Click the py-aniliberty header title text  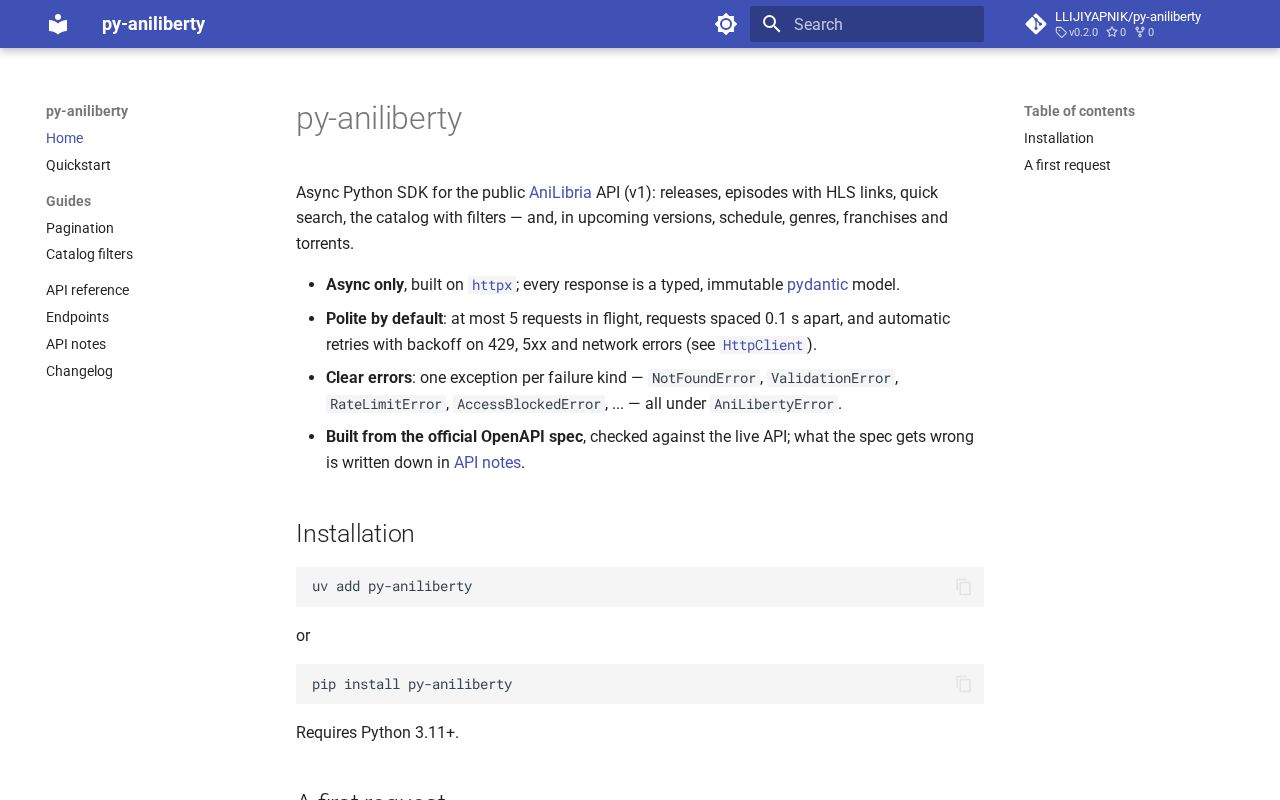coord(153,24)
